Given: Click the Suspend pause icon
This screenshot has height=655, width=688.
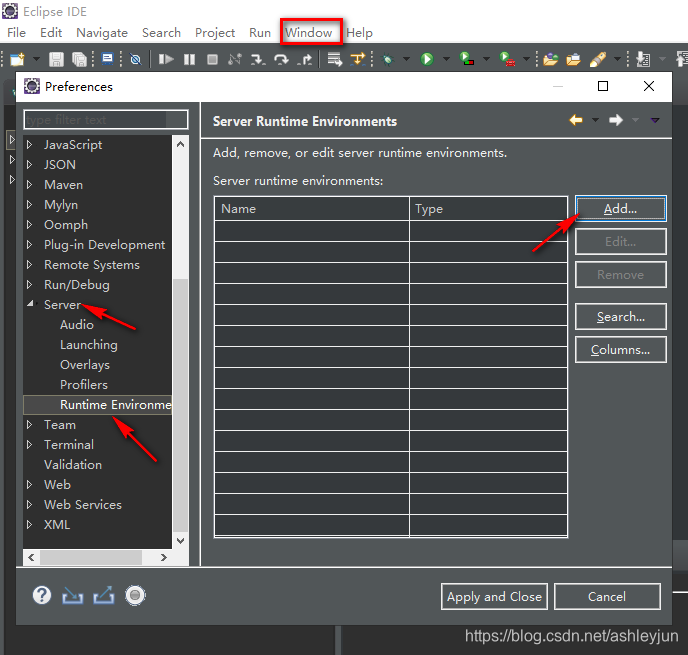Looking at the screenshot, I should coord(189,59).
